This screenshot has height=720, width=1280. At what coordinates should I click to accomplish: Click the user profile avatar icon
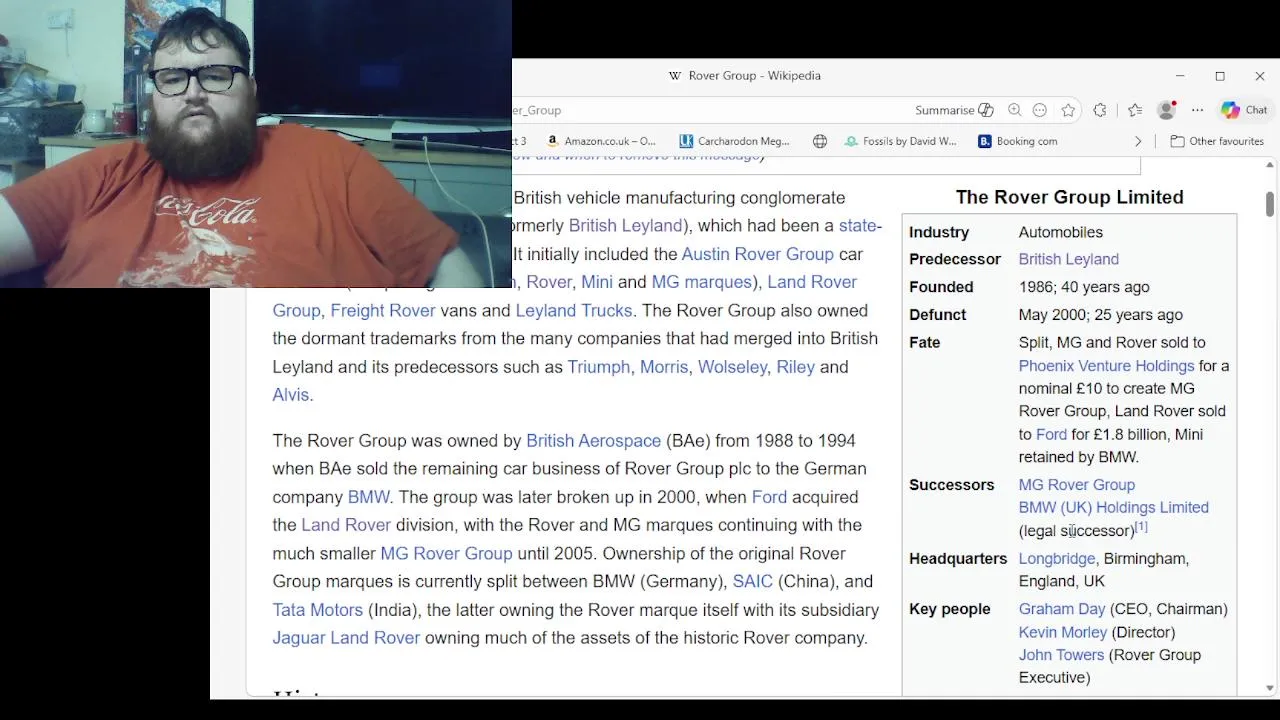[x=1166, y=110]
